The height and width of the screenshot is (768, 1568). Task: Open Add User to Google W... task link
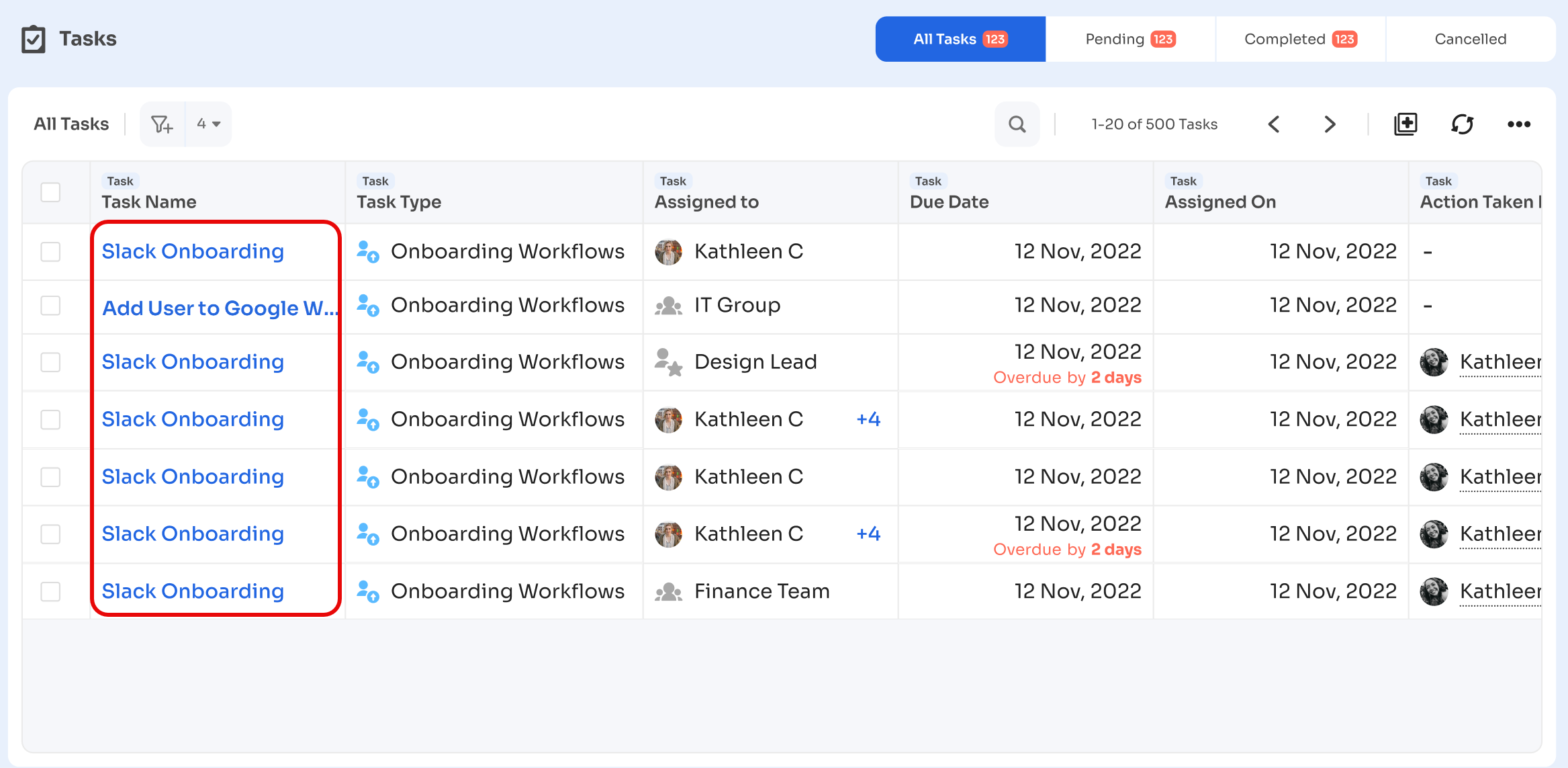[x=219, y=308]
